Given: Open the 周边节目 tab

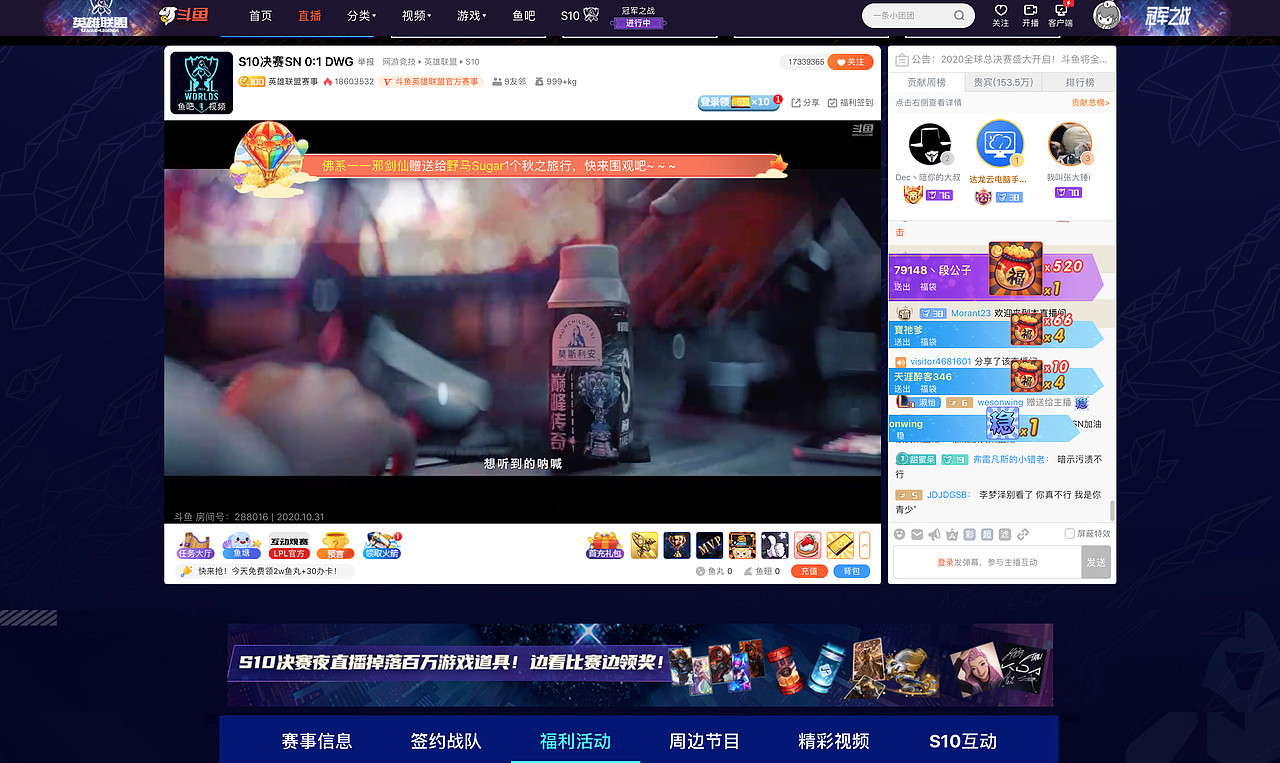Looking at the screenshot, I should 704,741.
